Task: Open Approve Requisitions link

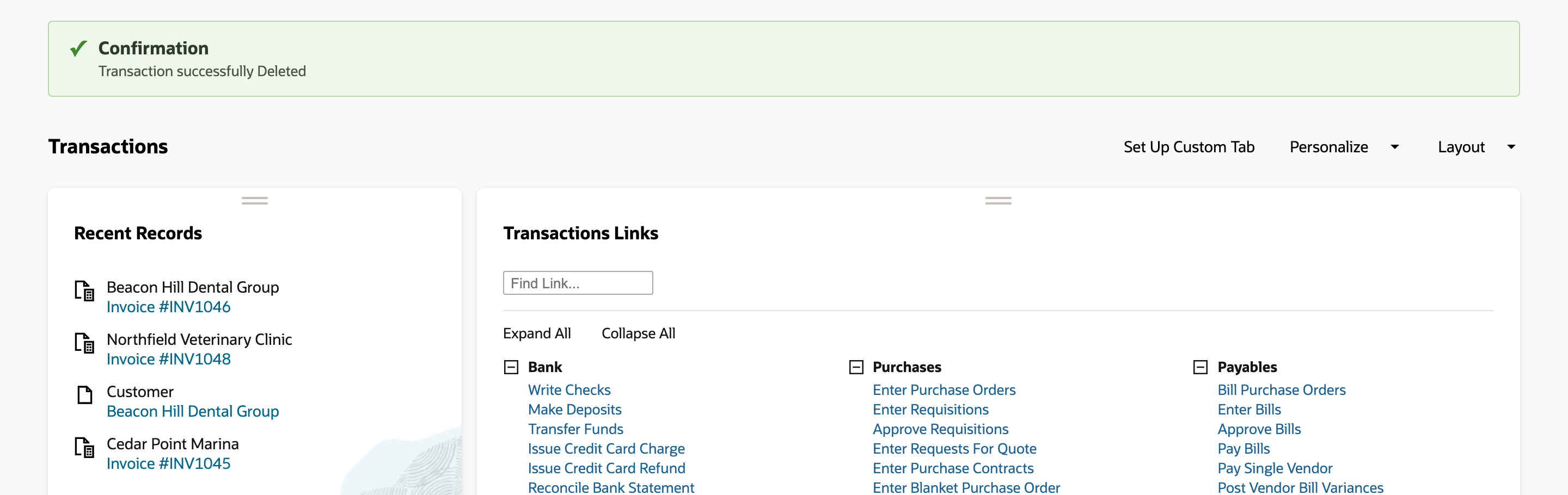Action: tap(940, 429)
